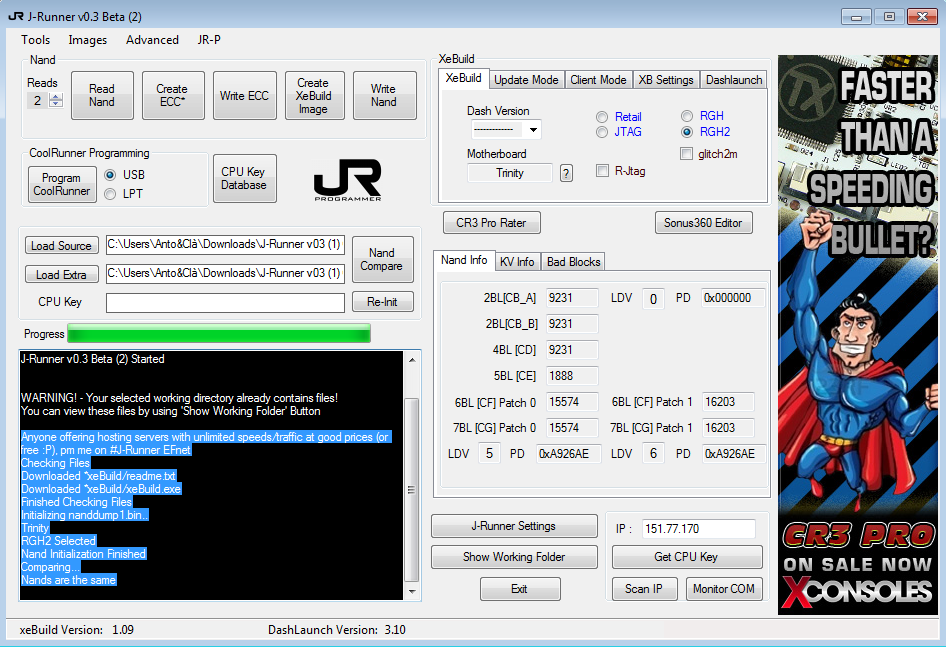Click the help icon next to Trinity motherboard
The width and height of the screenshot is (946, 647).
566,173
